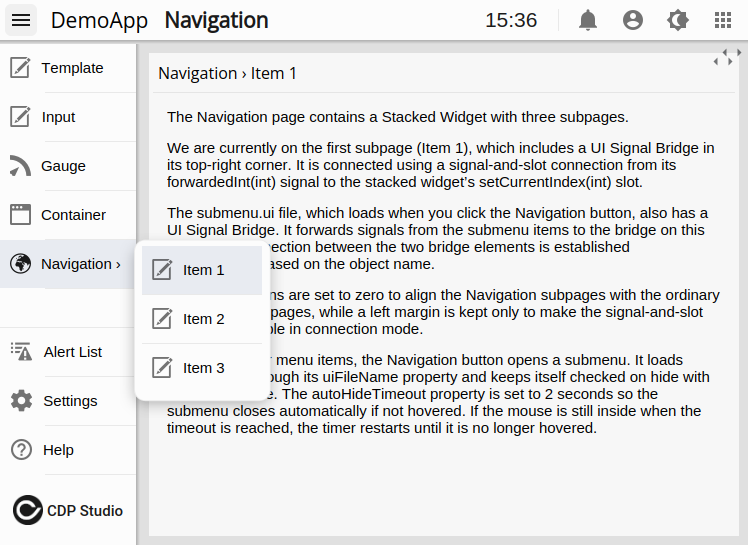Open the apps grid icon
This screenshot has width=748, height=545.
[723, 20]
